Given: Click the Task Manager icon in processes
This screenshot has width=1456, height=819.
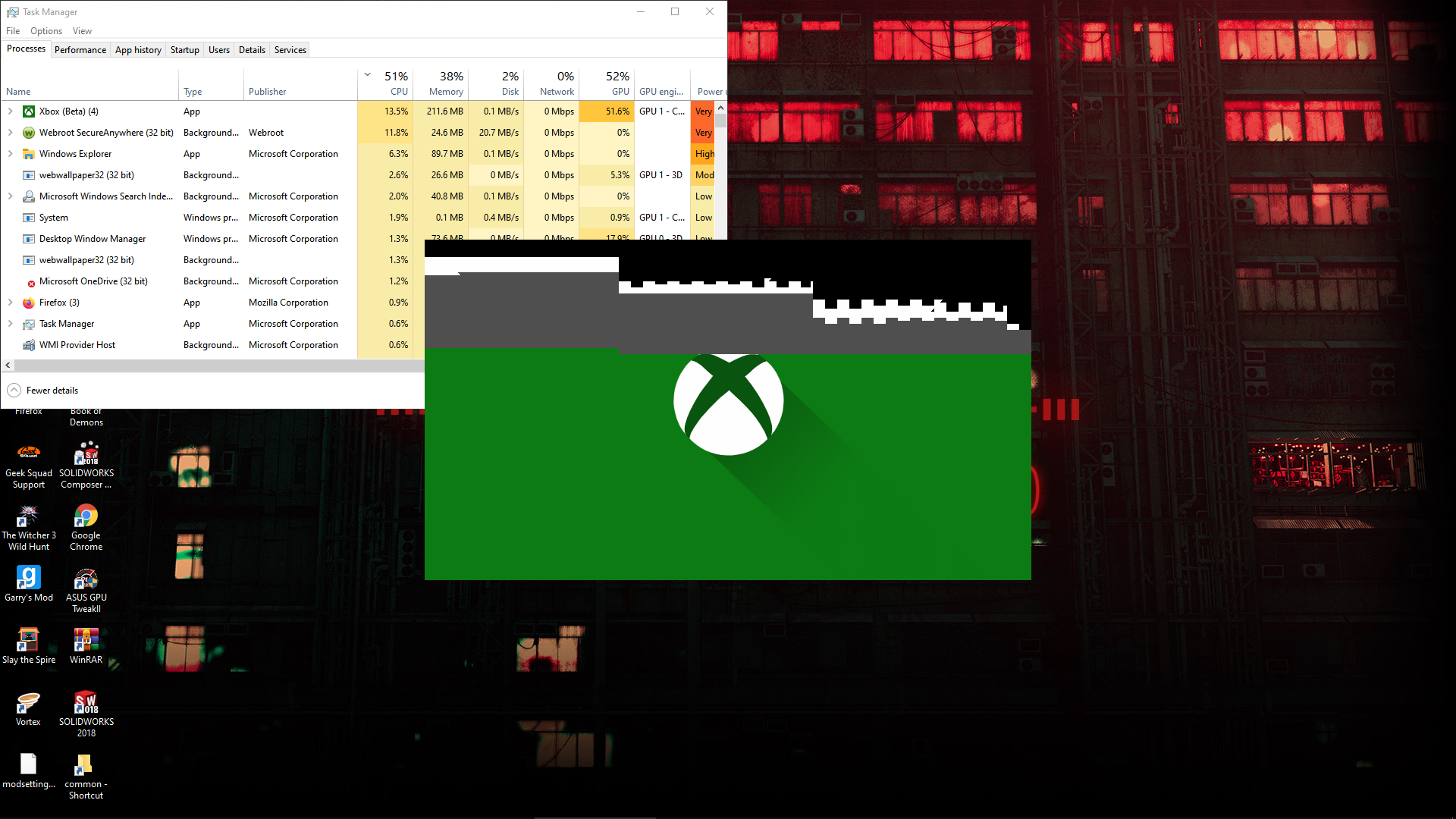Looking at the screenshot, I should [29, 323].
